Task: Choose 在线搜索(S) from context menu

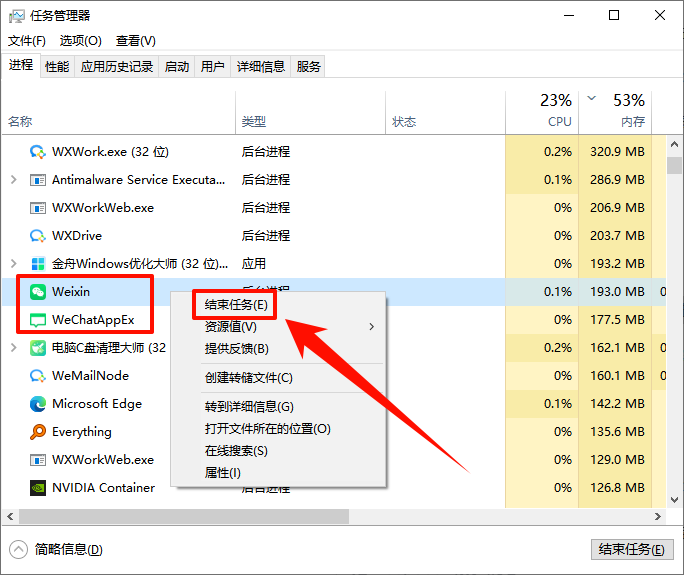Action: (236, 451)
